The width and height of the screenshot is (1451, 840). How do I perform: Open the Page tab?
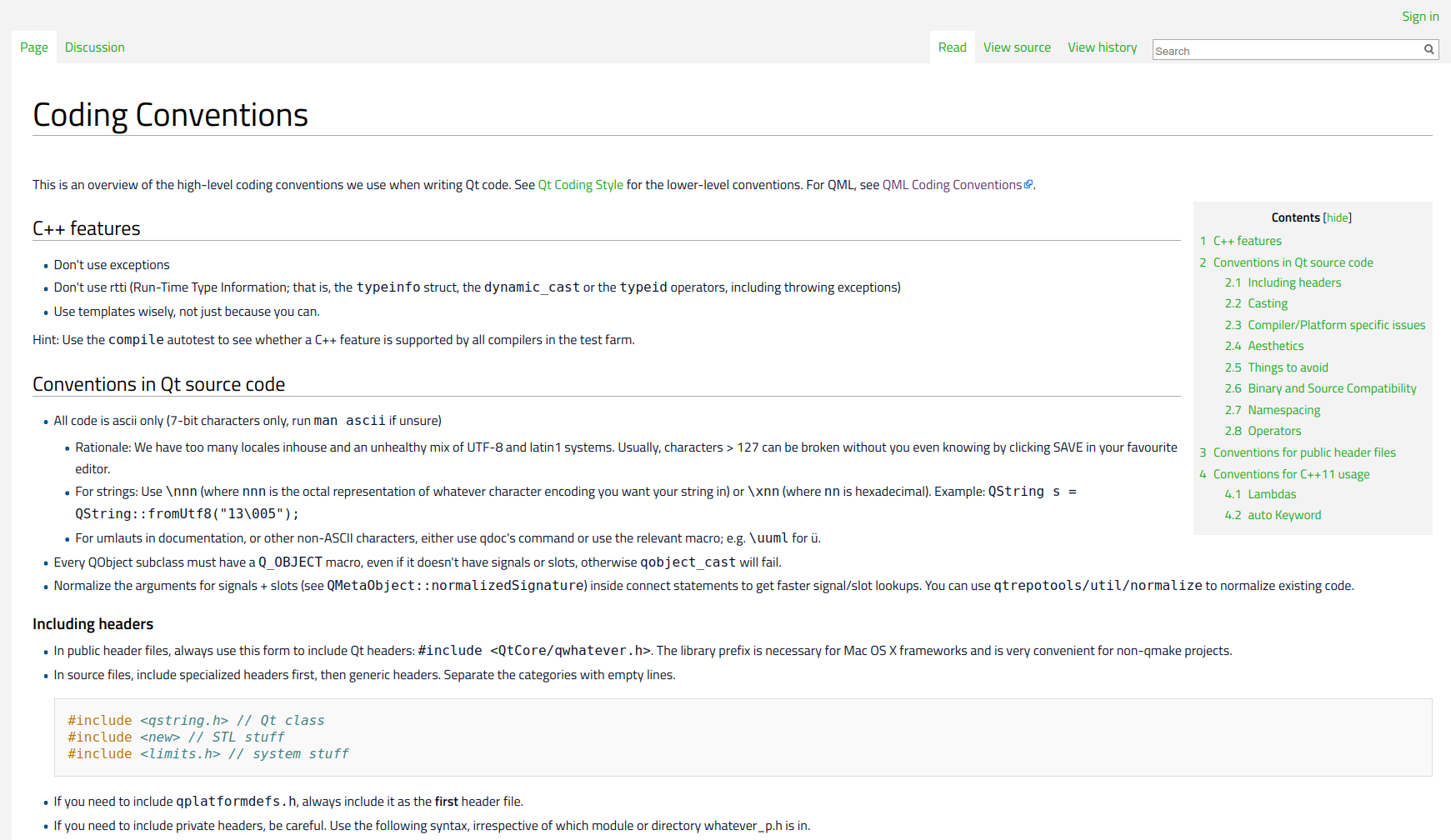(x=34, y=47)
